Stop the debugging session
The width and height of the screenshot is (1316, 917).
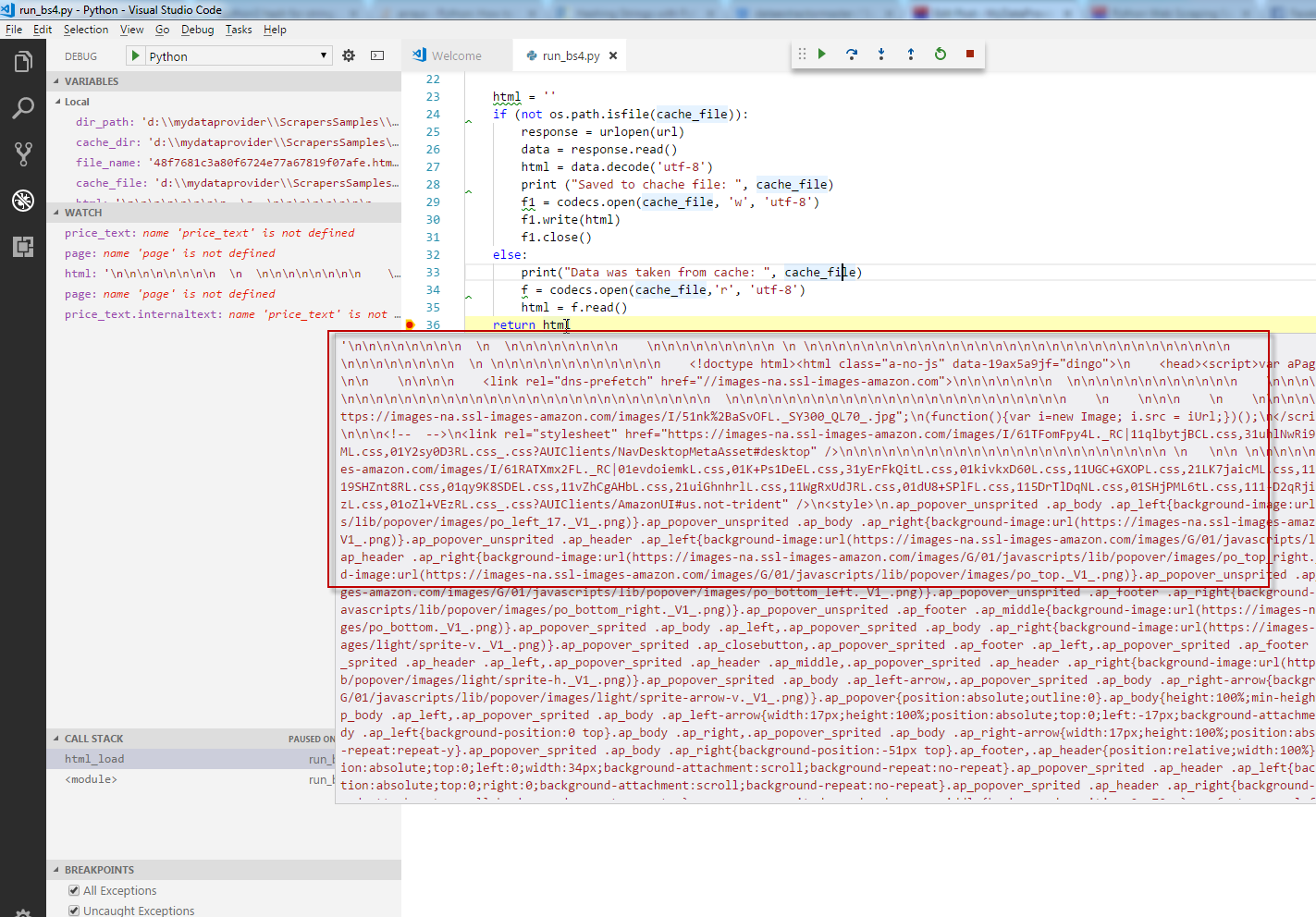[x=969, y=54]
